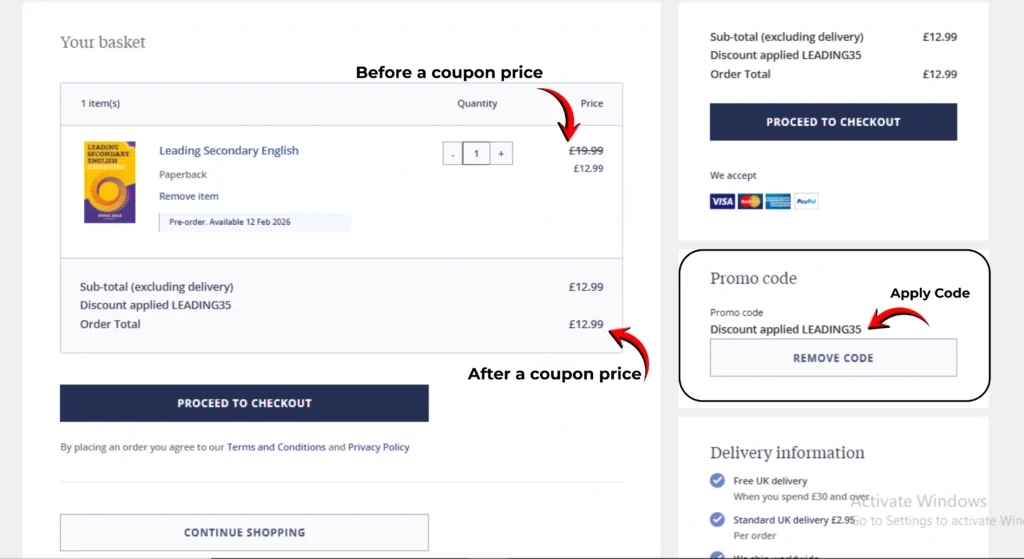This screenshot has height=559, width=1024.
Task: Click the Visa payment card icon
Action: [722, 201]
